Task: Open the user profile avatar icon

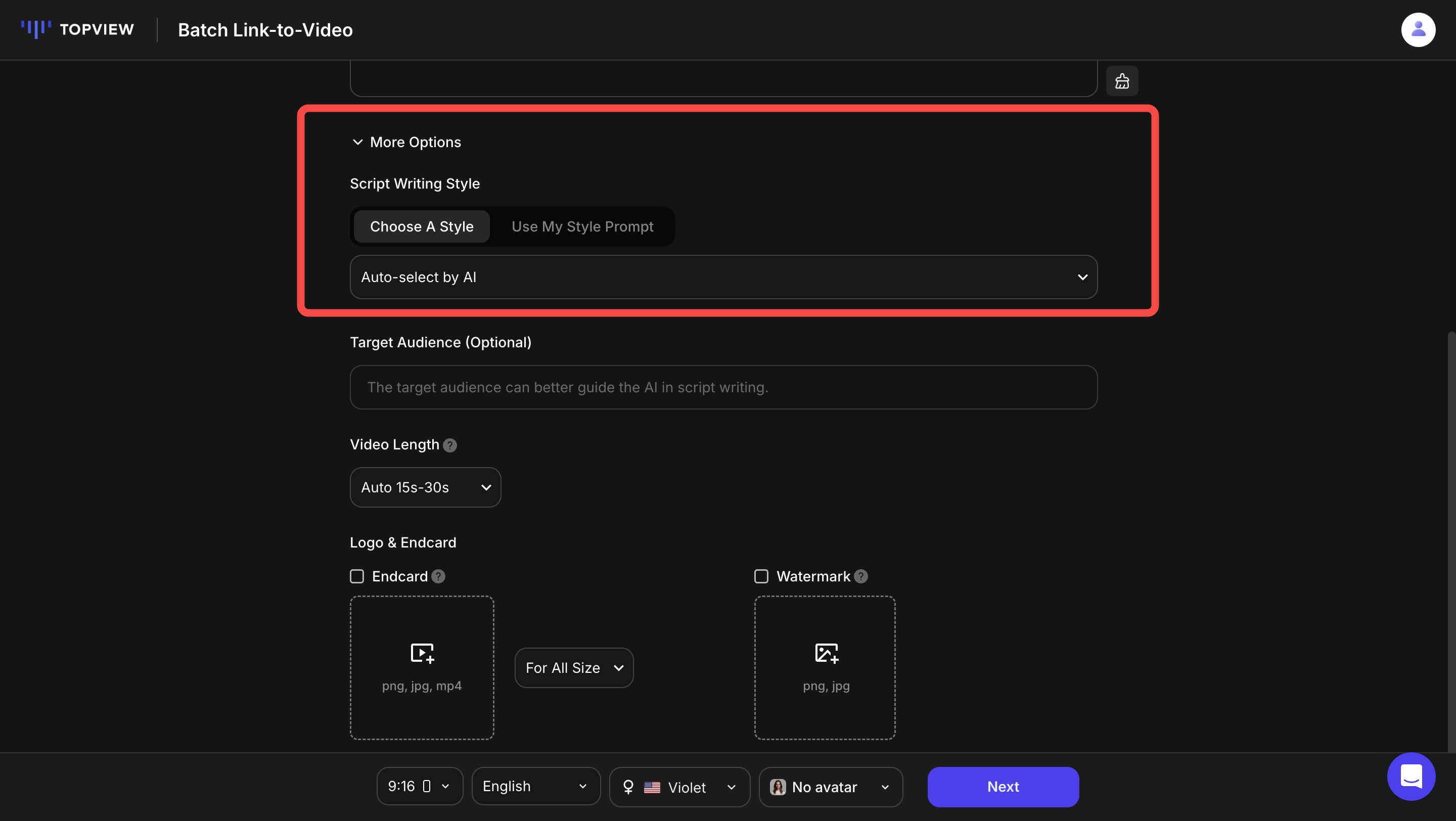Action: click(x=1418, y=29)
